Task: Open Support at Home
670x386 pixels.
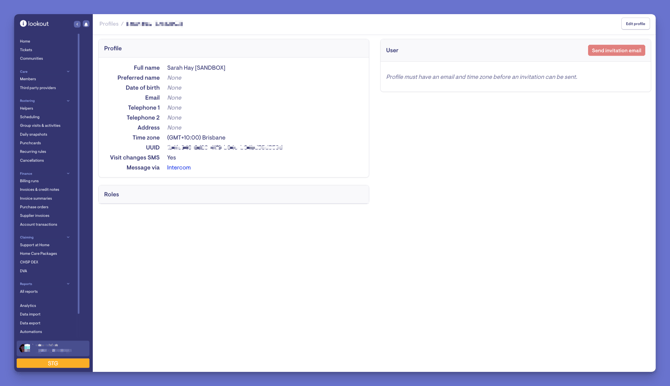Action: [x=35, y=245]
